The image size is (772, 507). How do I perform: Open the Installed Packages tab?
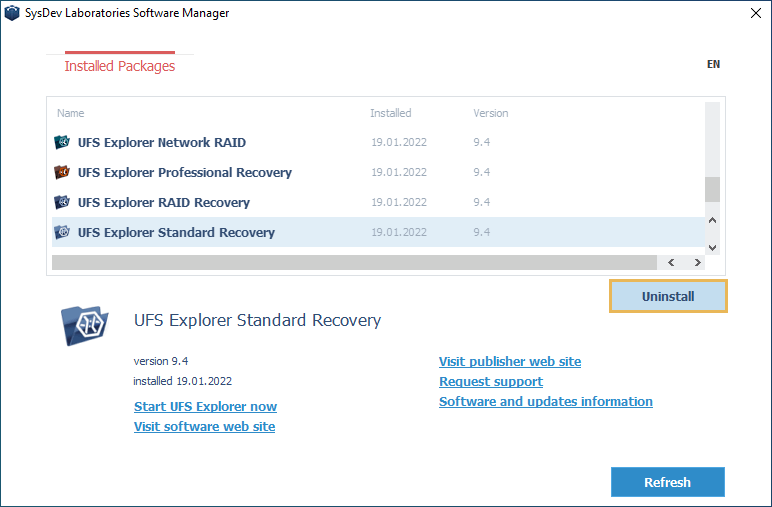point(119,66)
